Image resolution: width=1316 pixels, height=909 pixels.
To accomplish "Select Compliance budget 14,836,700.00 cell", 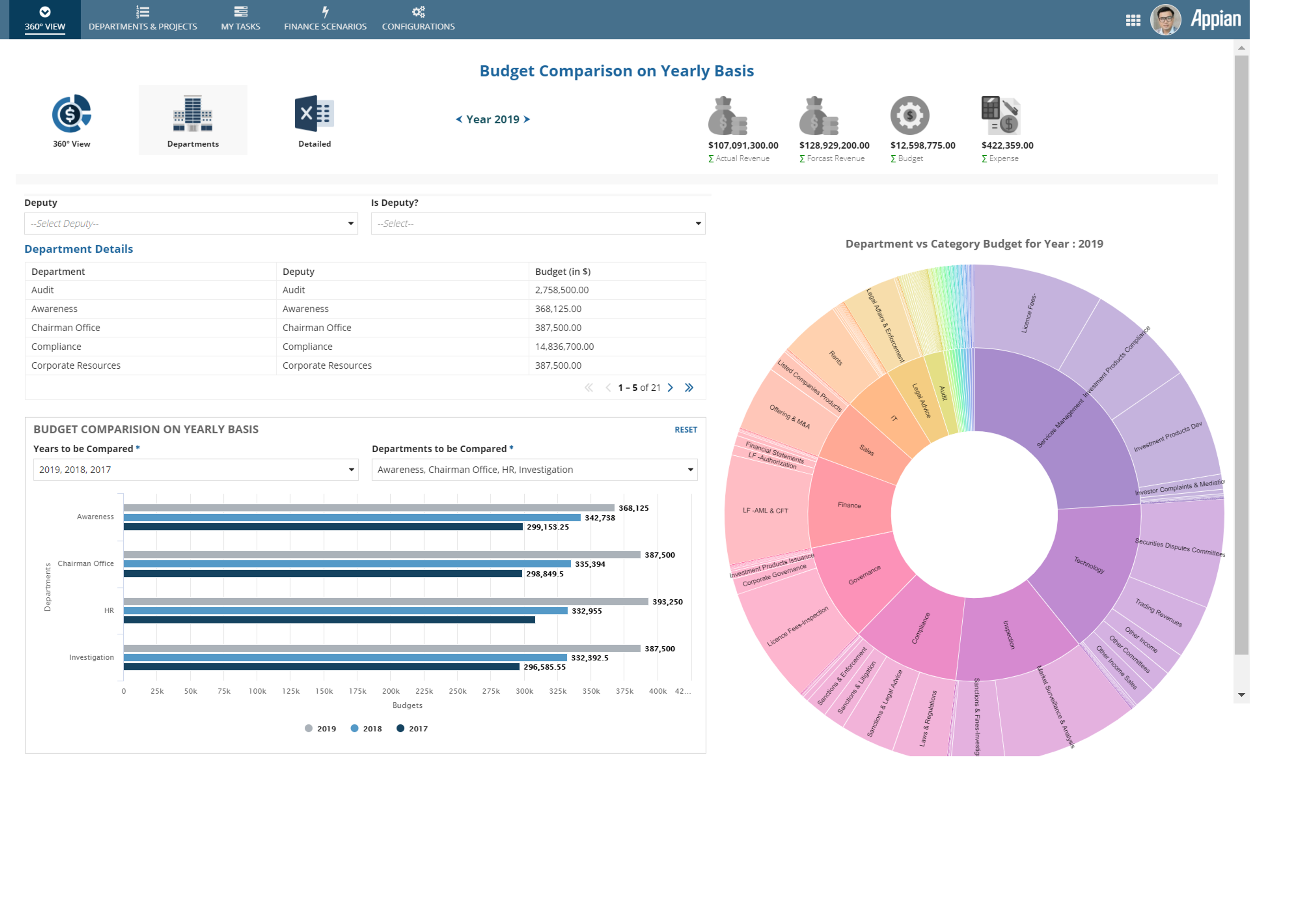I will 617,347.
